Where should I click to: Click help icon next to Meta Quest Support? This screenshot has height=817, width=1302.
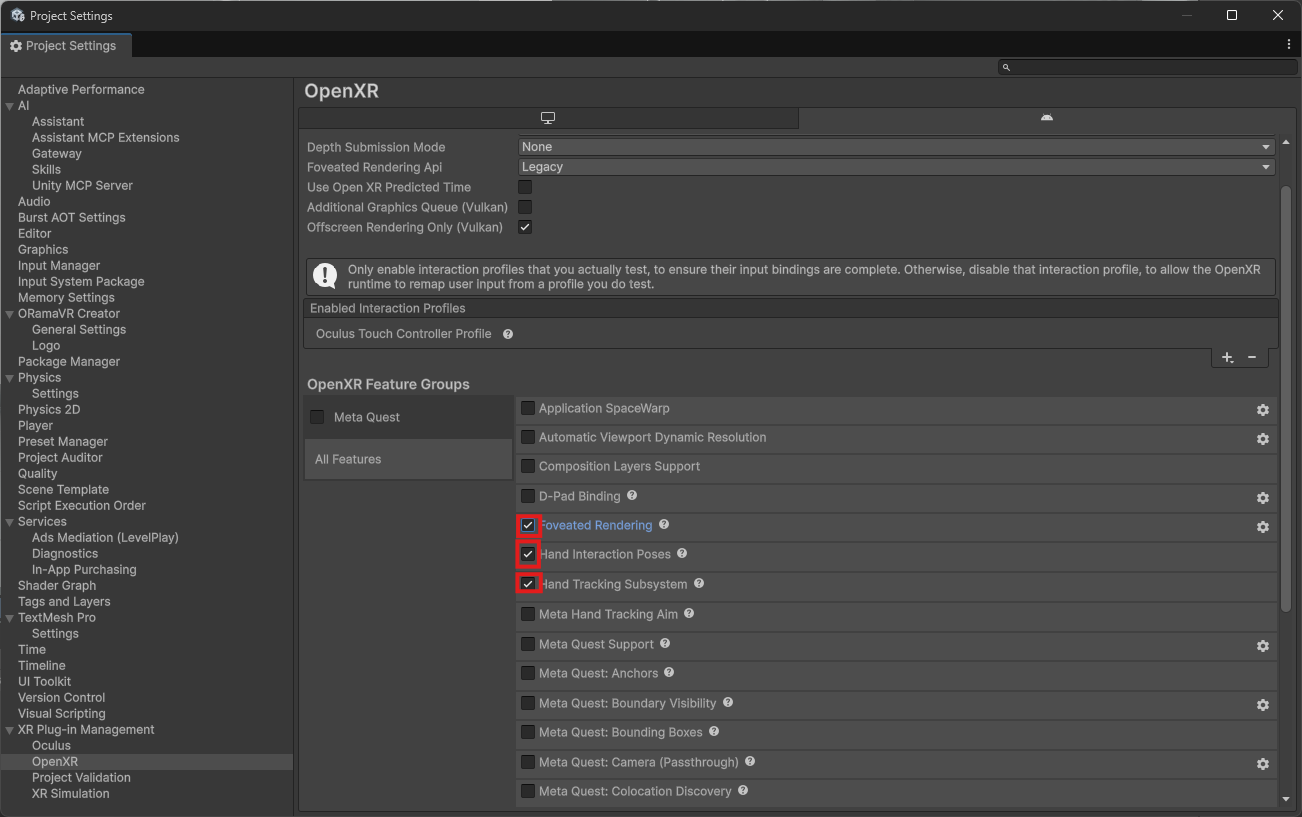pos(665,643)
